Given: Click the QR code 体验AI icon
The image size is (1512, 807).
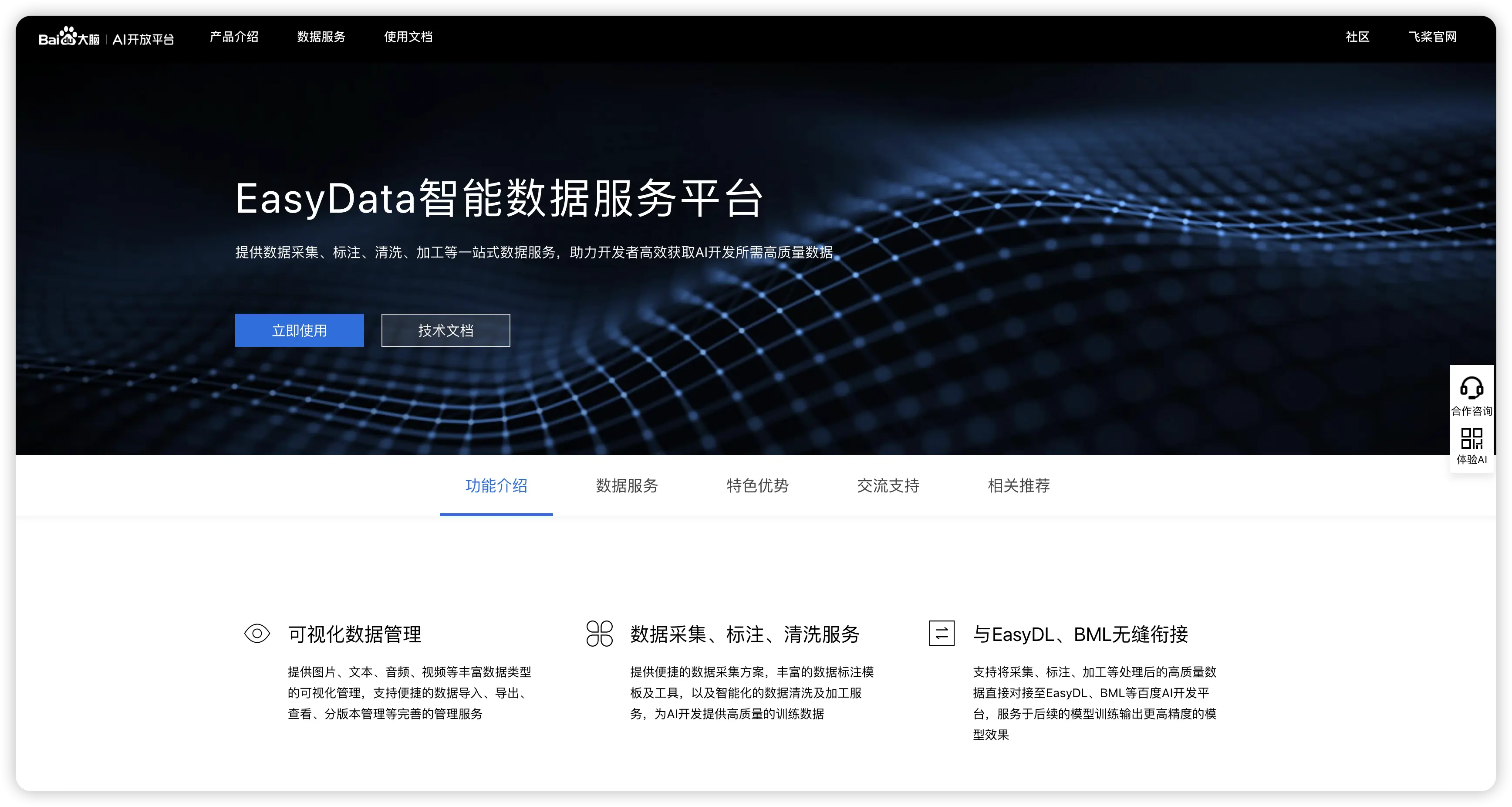Looking at the screenshot, I should point(1471,438).
